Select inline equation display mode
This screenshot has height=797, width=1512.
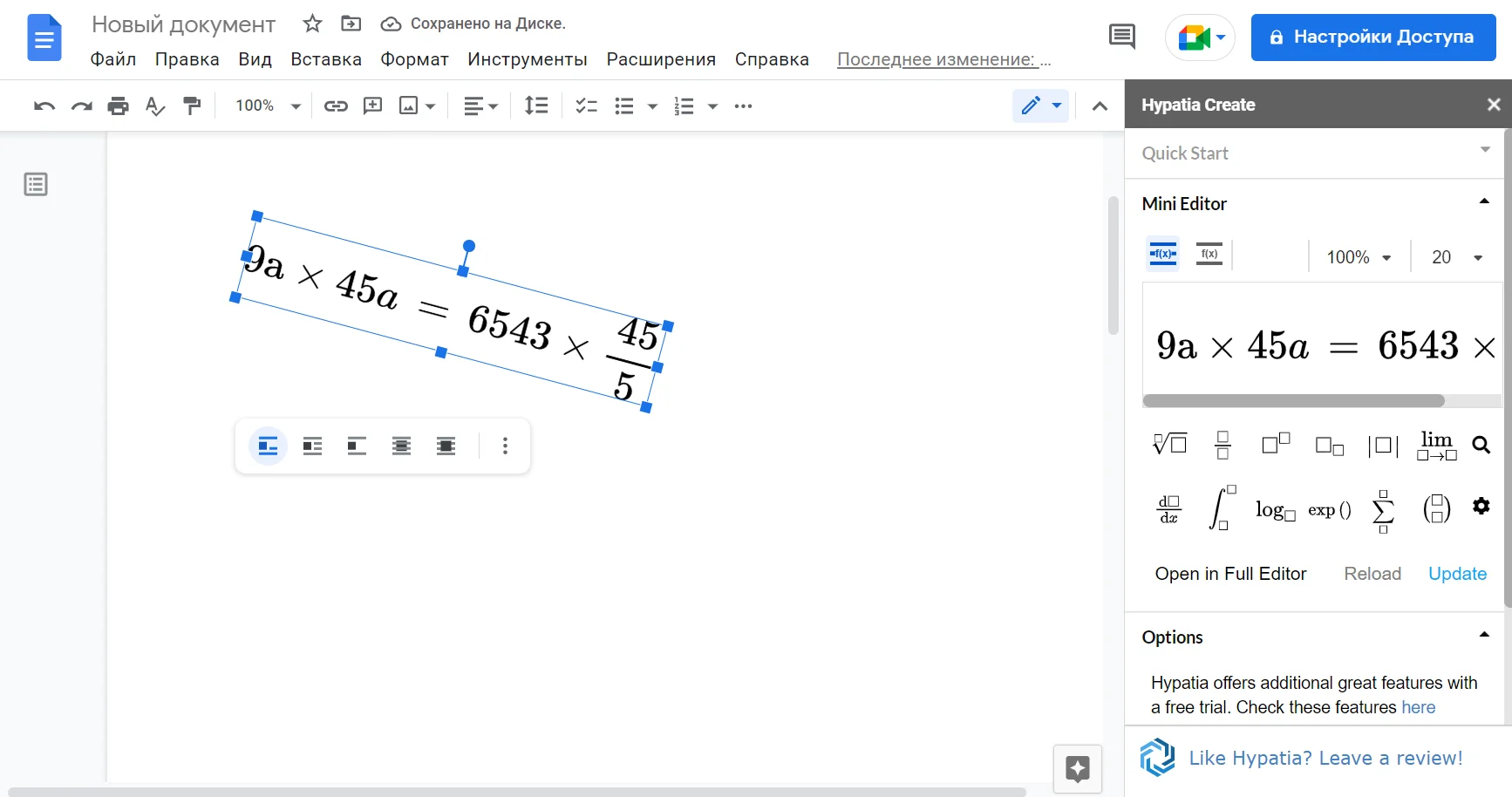1162,255
